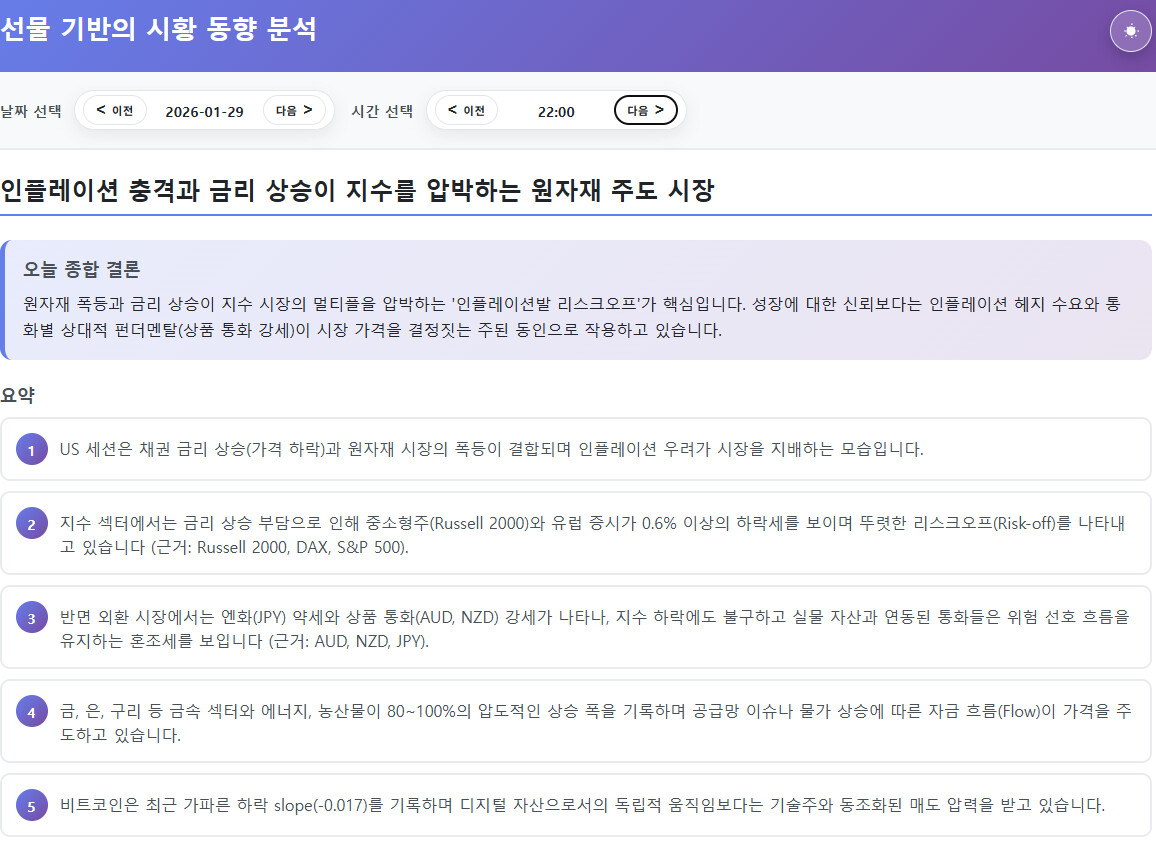Select the date value 2026-01-29
Screen dimensions: 1156x842
(x=204, y=111)
